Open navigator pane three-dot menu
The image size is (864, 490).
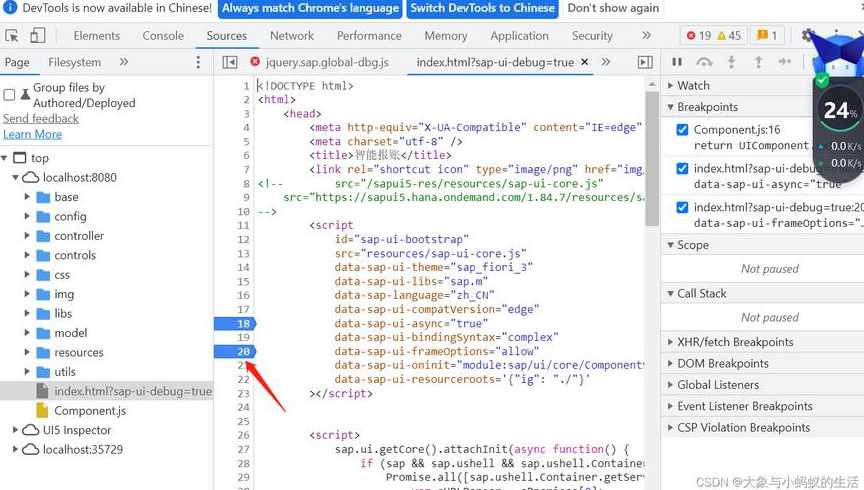tap(198, 62)
